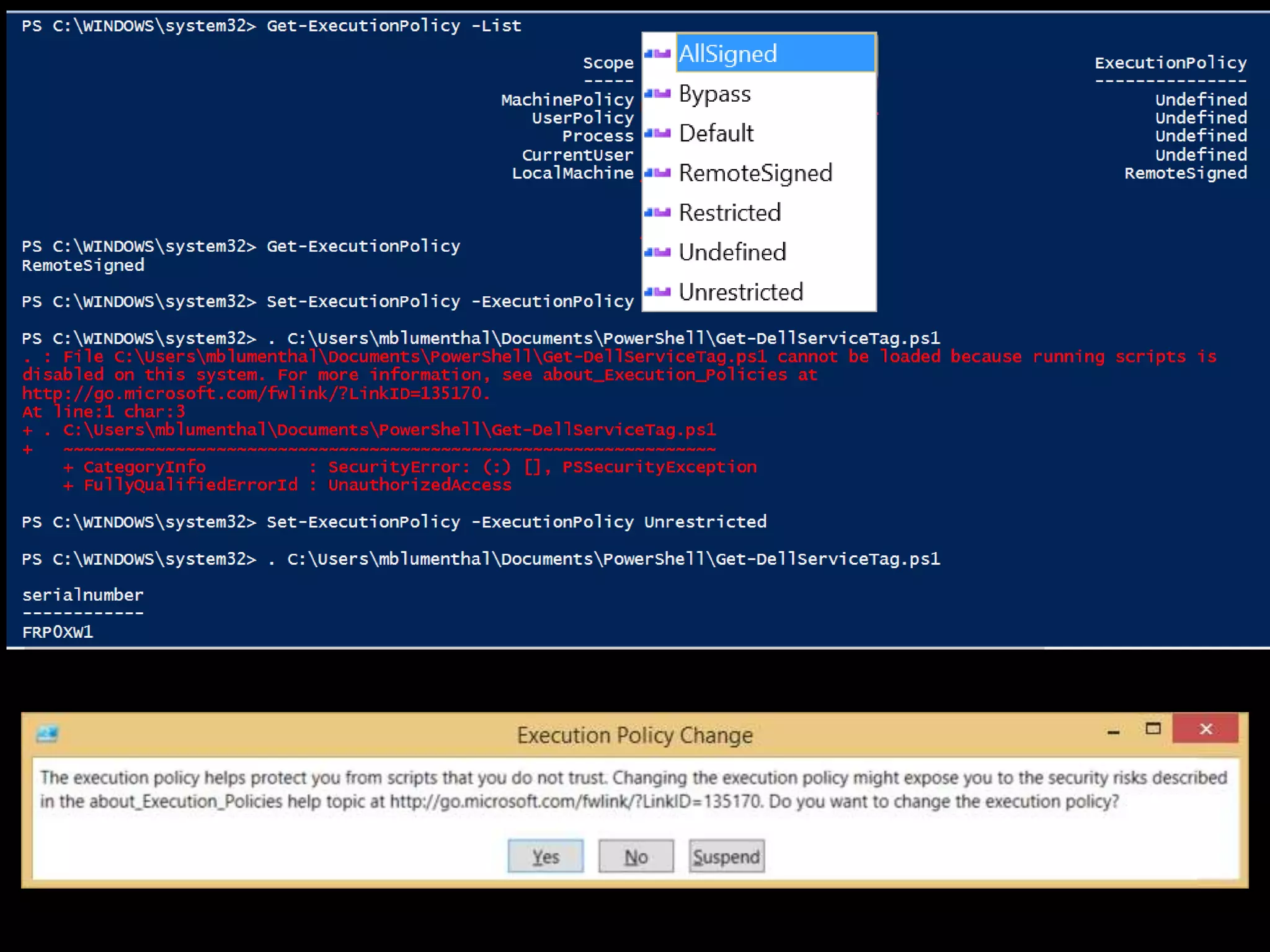Click the enum icon beside RemoteSigned
This screenshot has width=1270, height=952.
(x=658, y=173)
